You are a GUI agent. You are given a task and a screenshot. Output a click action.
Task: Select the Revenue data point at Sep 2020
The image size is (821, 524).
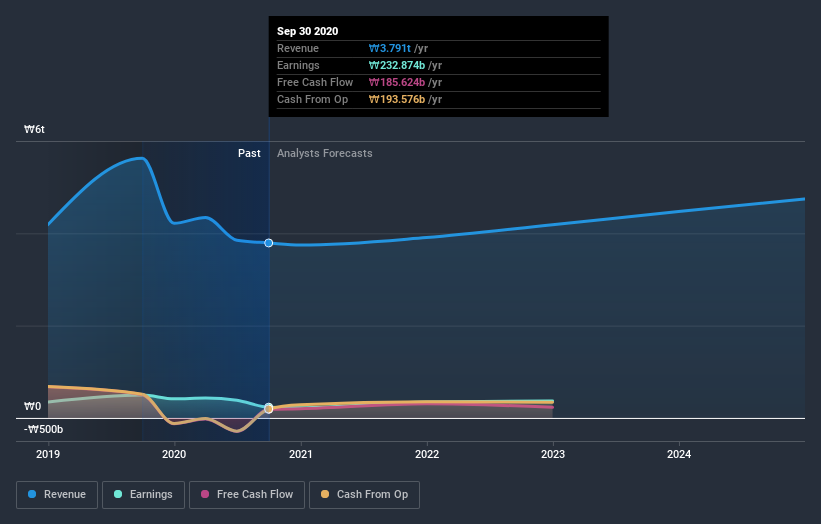269,243
